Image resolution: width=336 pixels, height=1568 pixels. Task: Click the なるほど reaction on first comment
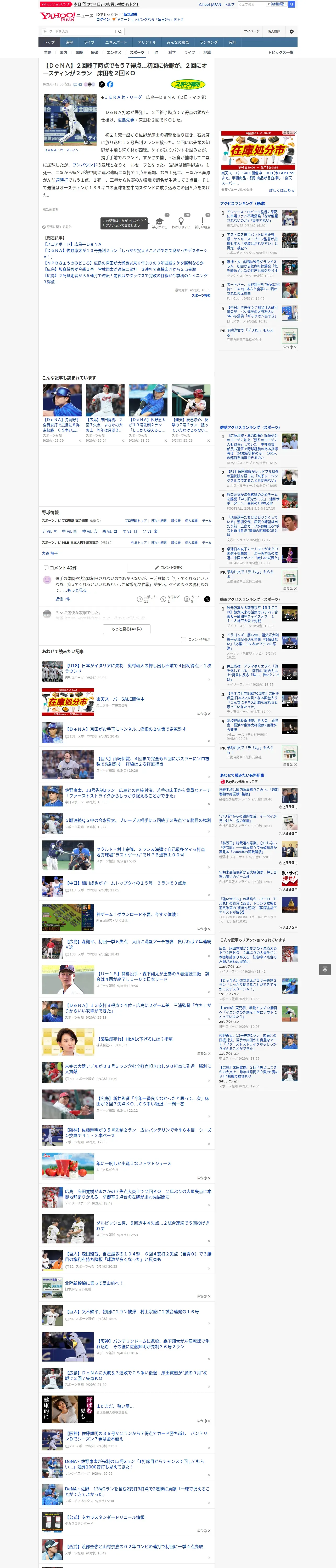coord(170,599)
